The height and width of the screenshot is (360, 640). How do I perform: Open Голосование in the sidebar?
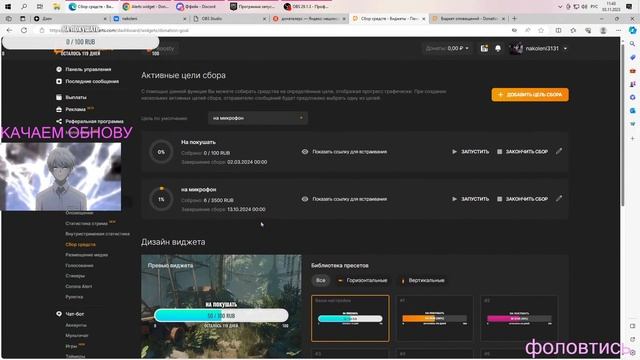tap(79, 265)
